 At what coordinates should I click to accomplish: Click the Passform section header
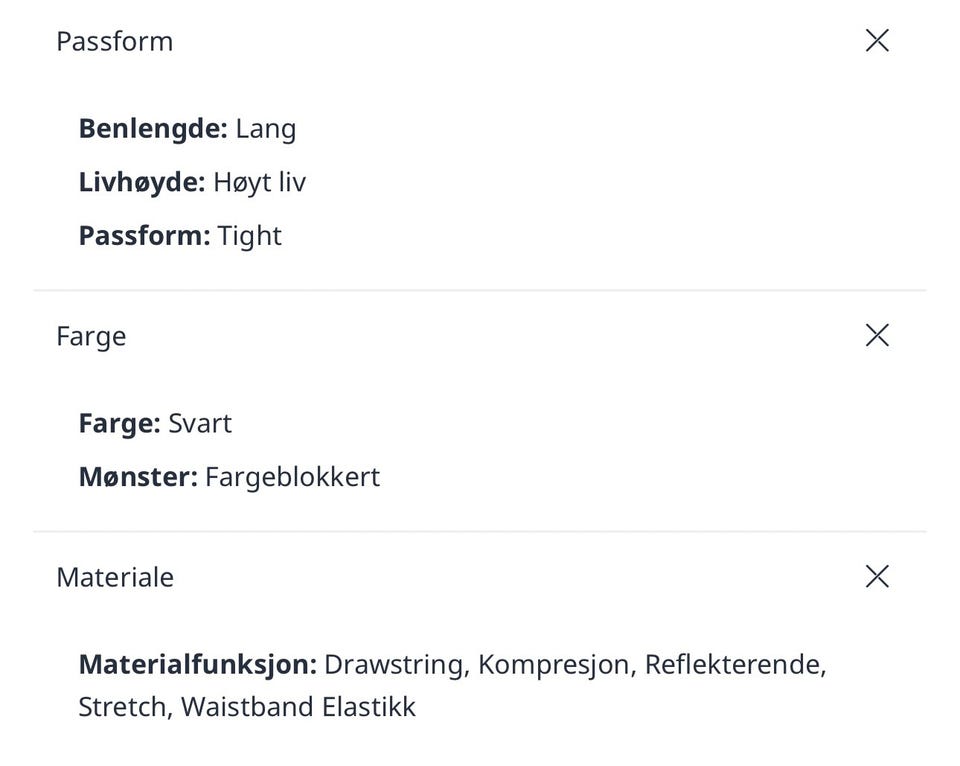(x=115, y=41)
